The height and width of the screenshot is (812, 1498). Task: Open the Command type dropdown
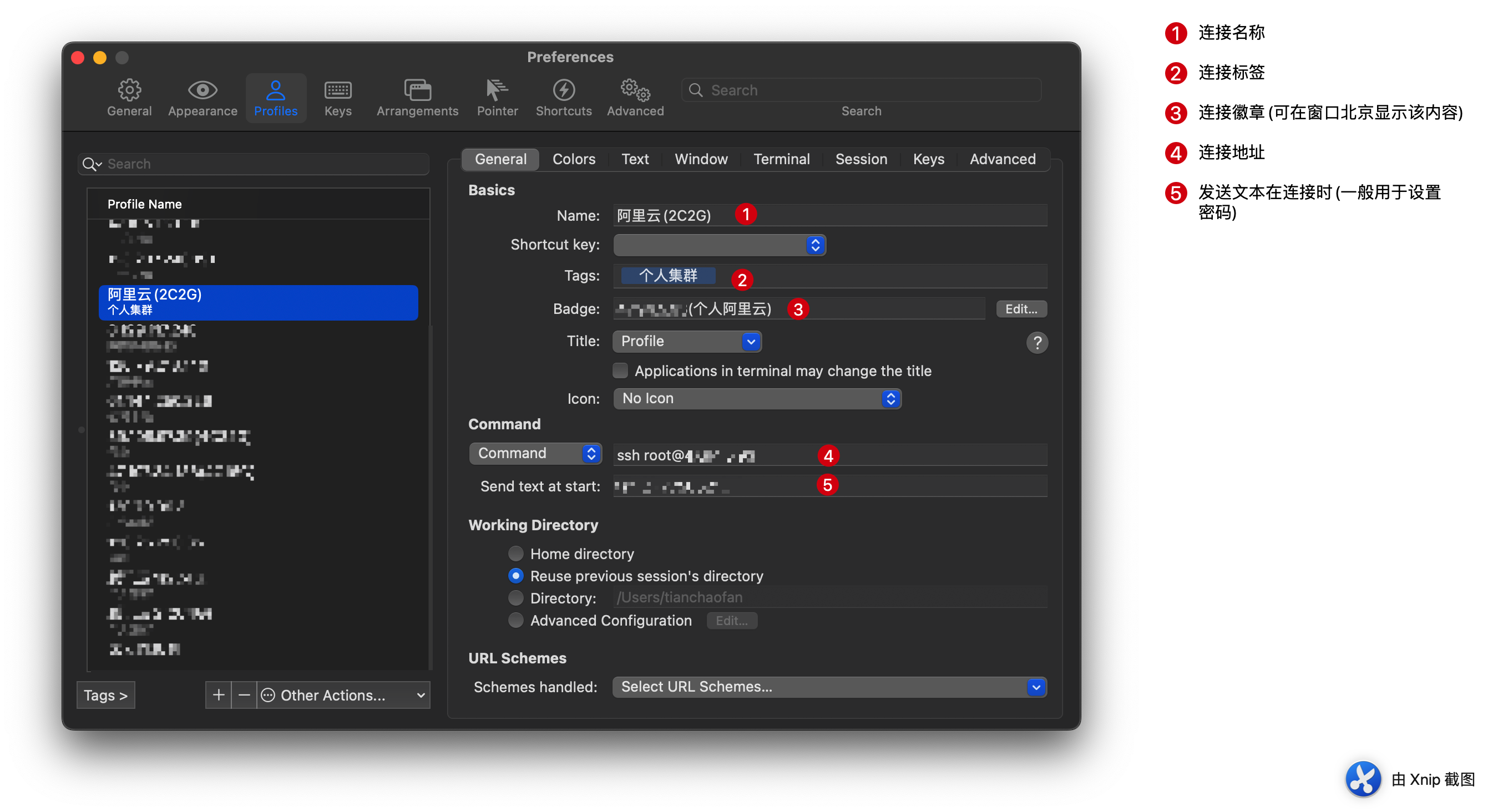pyautogui.click(x=535, y=453)
